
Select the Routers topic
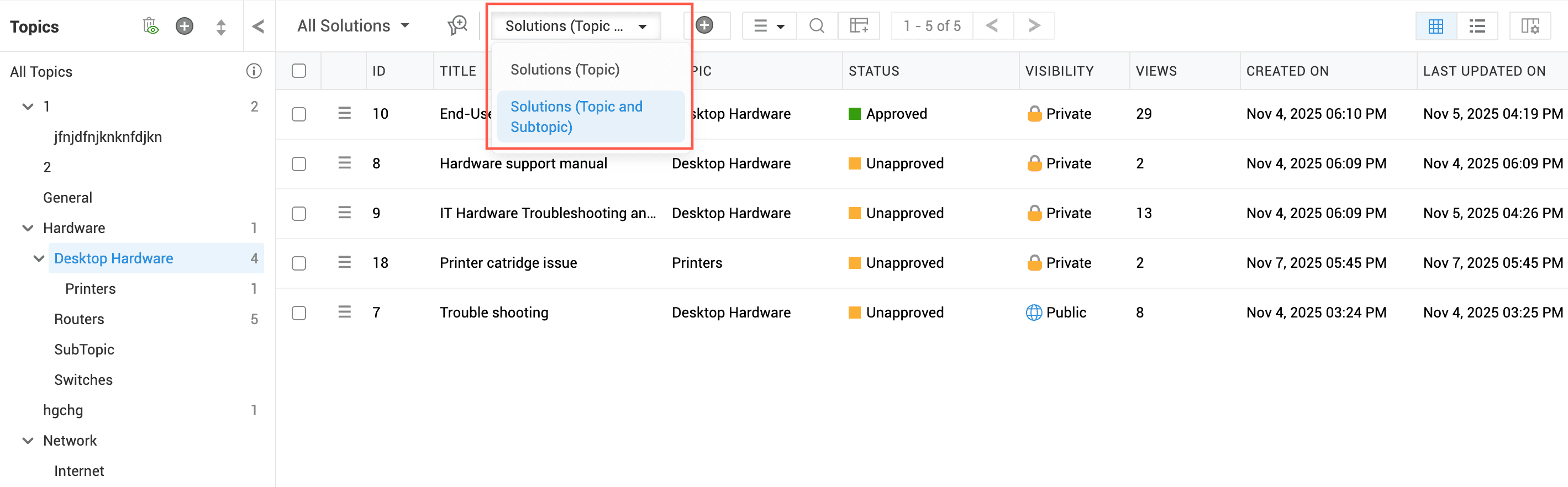79,319
